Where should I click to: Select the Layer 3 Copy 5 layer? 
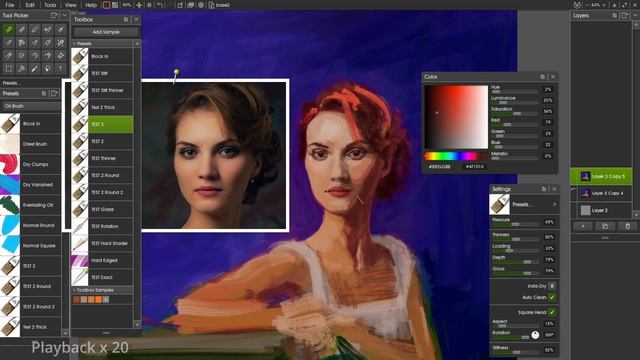[601, 176]
